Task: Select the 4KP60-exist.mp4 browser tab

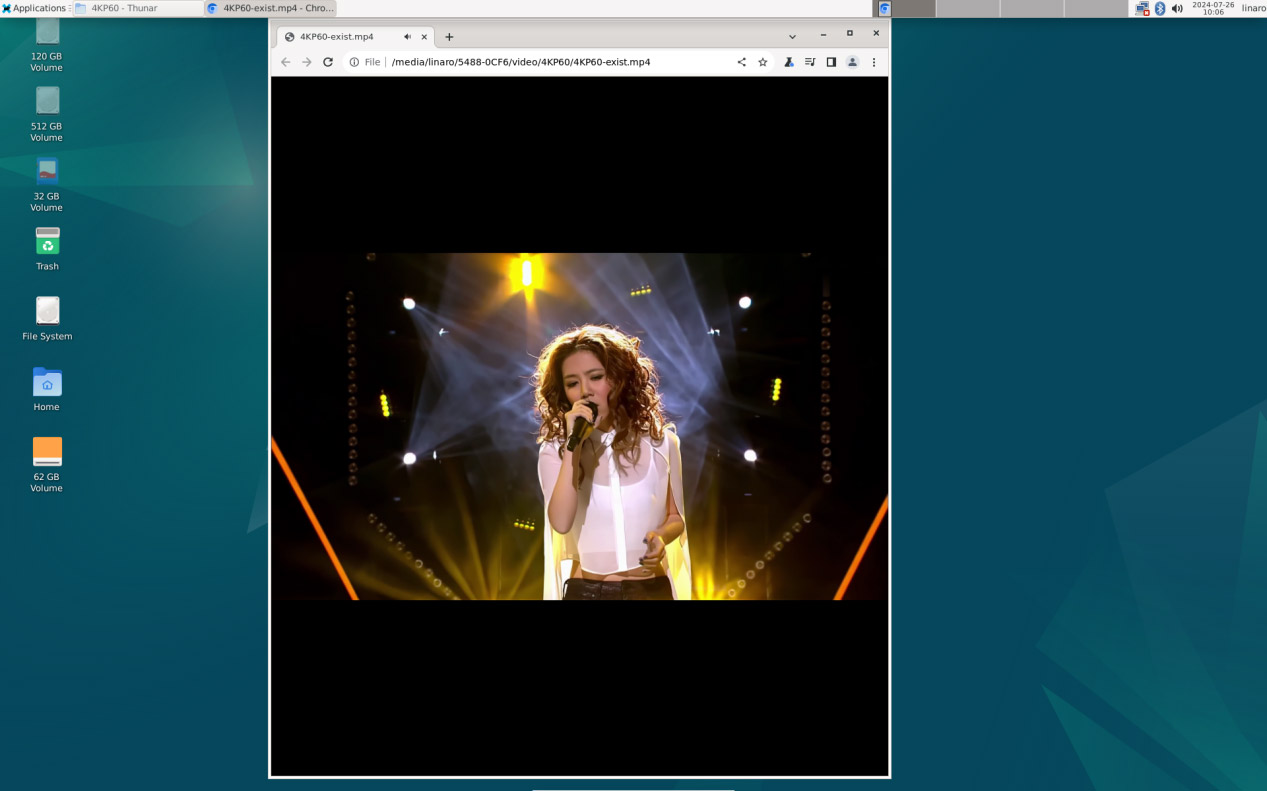Action: 340,37
